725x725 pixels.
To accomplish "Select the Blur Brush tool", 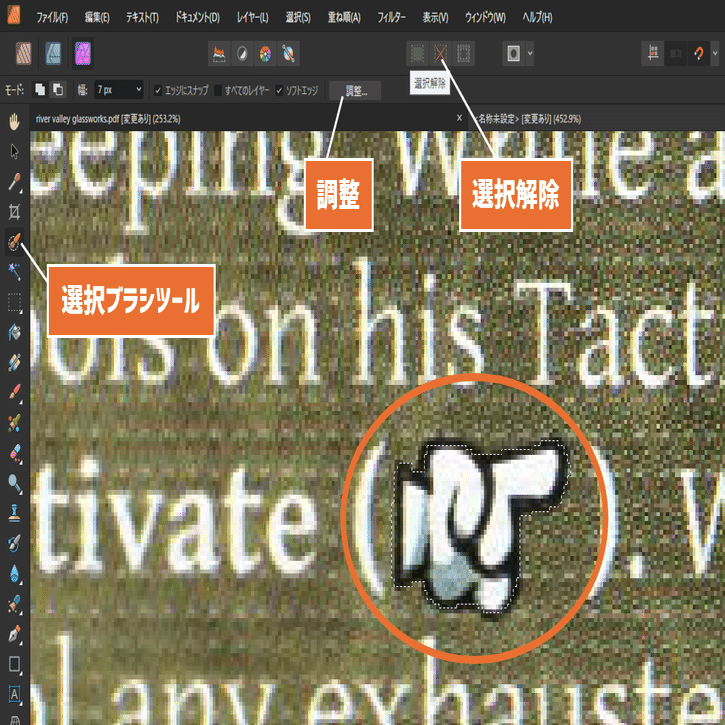I will click(14, 574).
